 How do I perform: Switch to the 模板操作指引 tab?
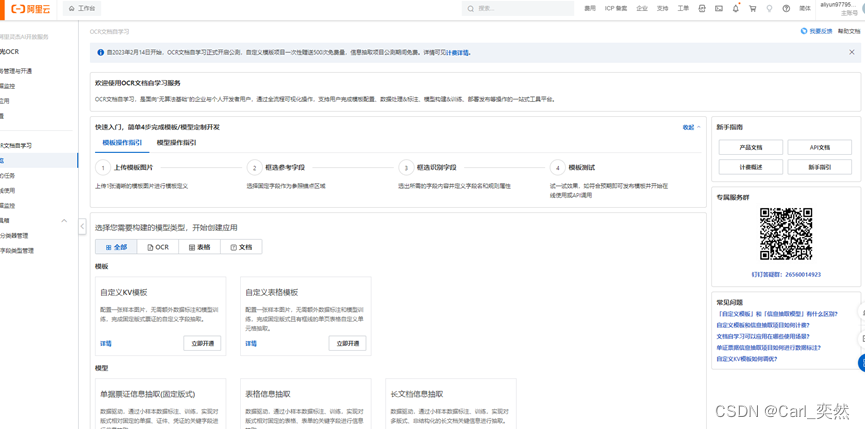coord(122,142)
